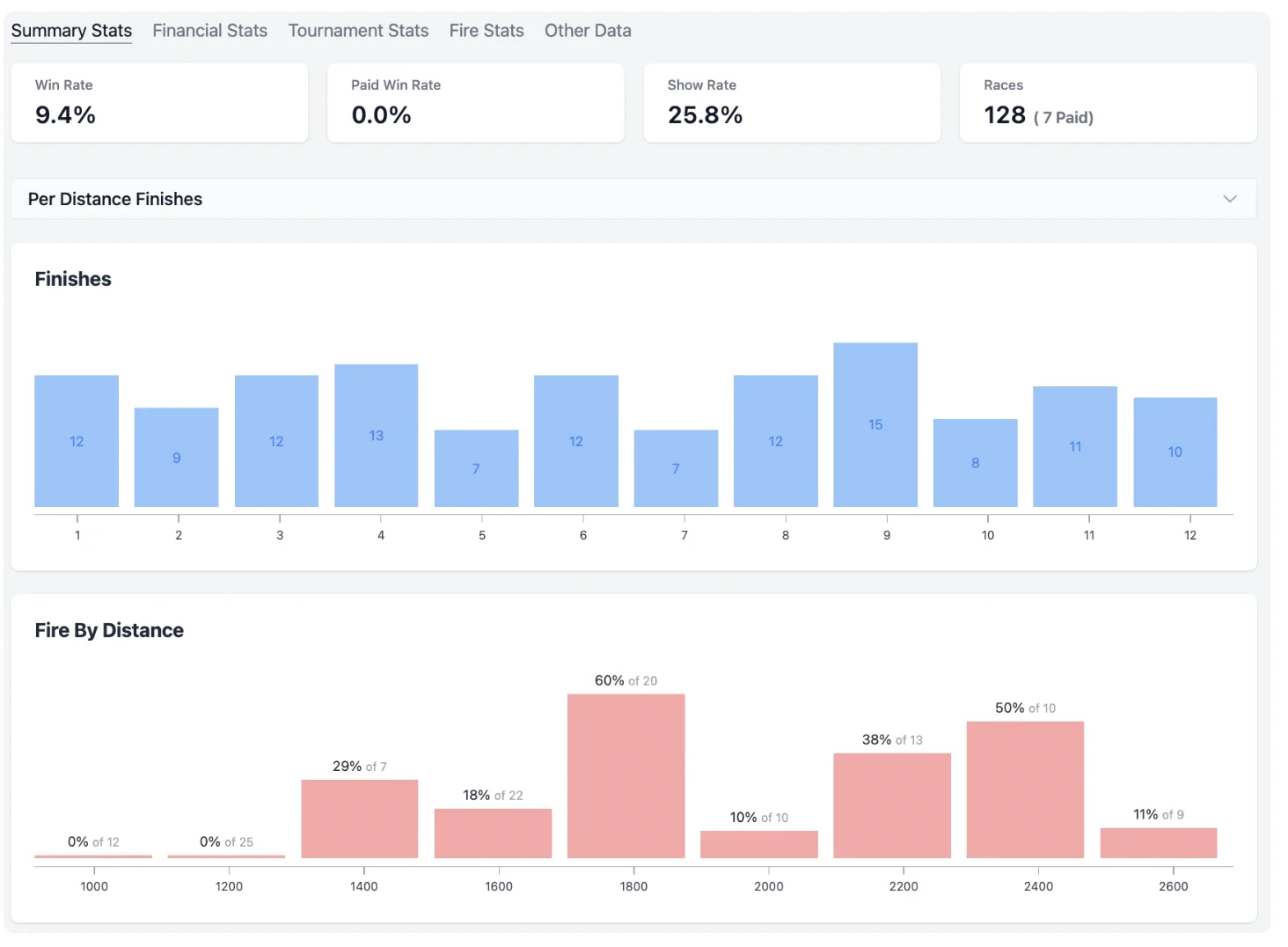
Task: Click the 1600 distance 18% bar
Action: 493,833
